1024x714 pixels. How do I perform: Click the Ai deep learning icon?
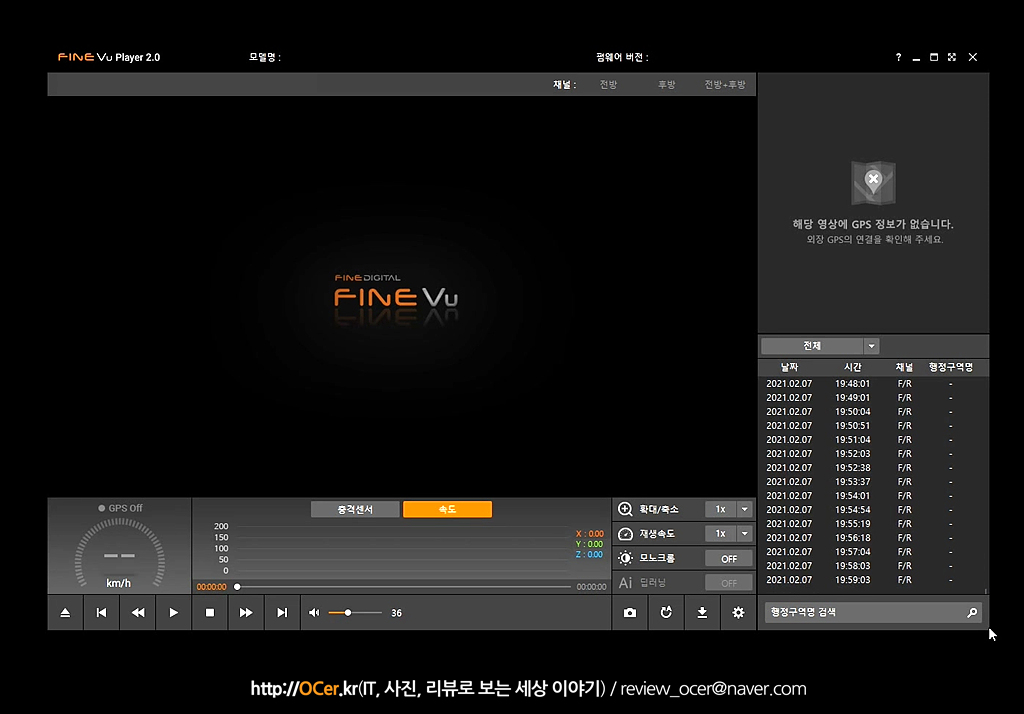point(625,582)
